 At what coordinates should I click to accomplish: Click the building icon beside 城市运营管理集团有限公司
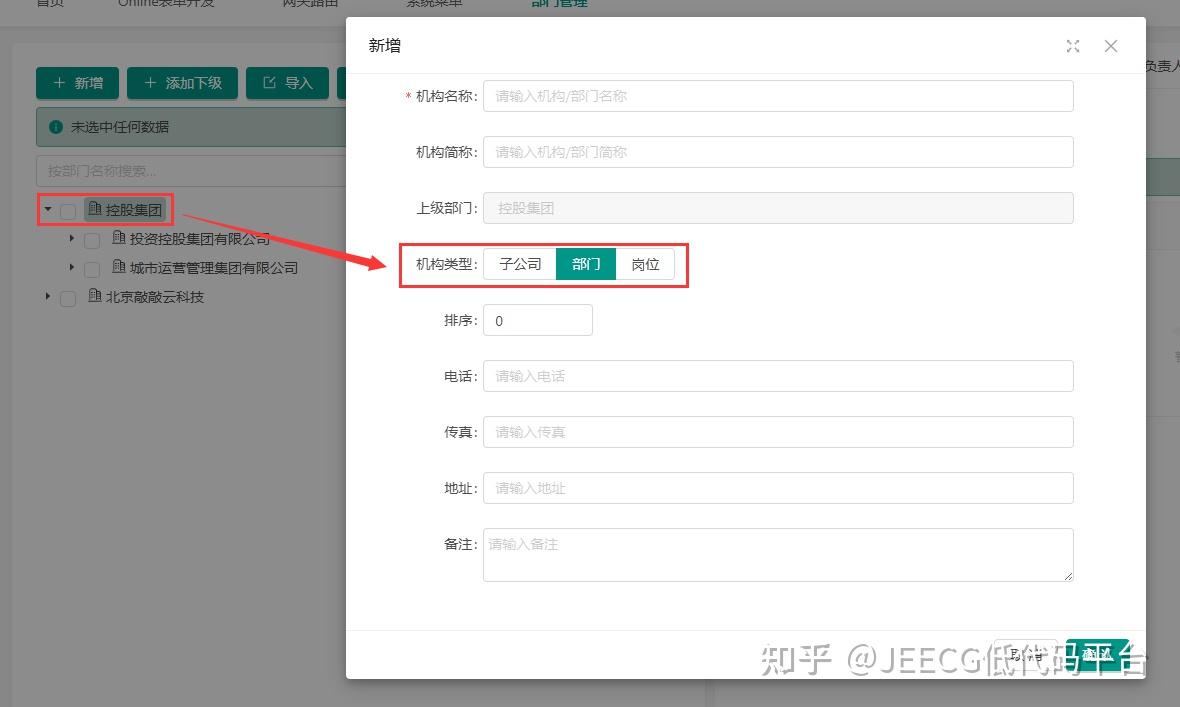tap(119, 267)
